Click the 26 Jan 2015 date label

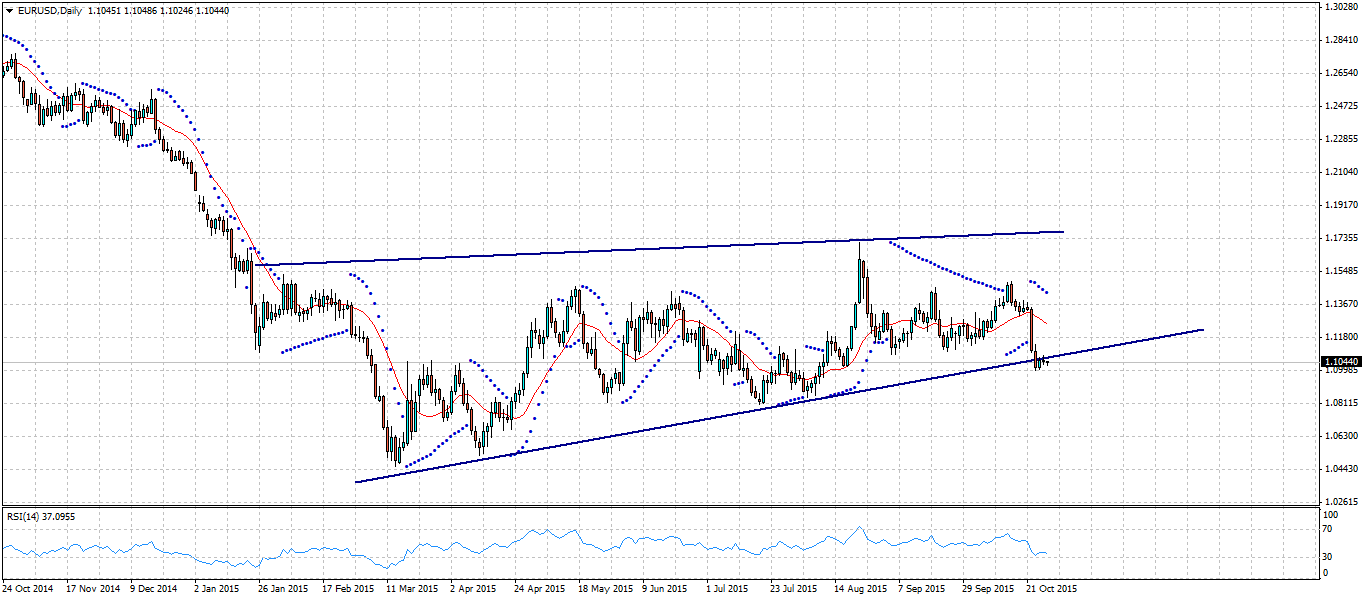pos(282,588)
